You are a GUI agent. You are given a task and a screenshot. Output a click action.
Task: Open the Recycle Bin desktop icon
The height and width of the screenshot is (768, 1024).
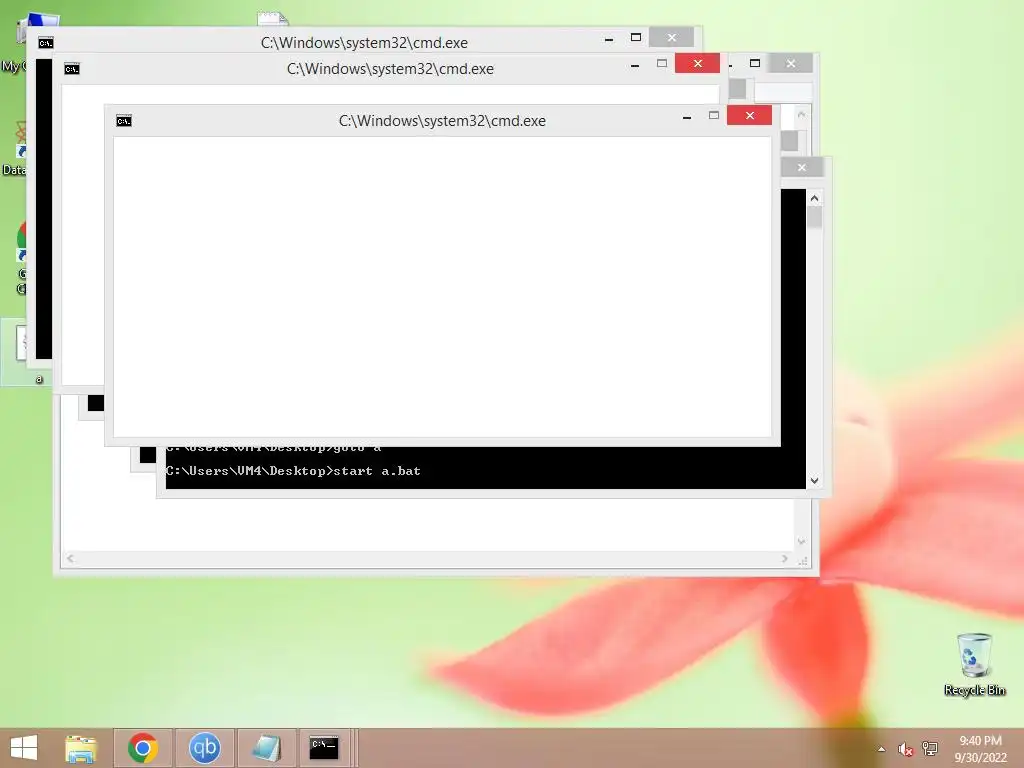point(974,664)
